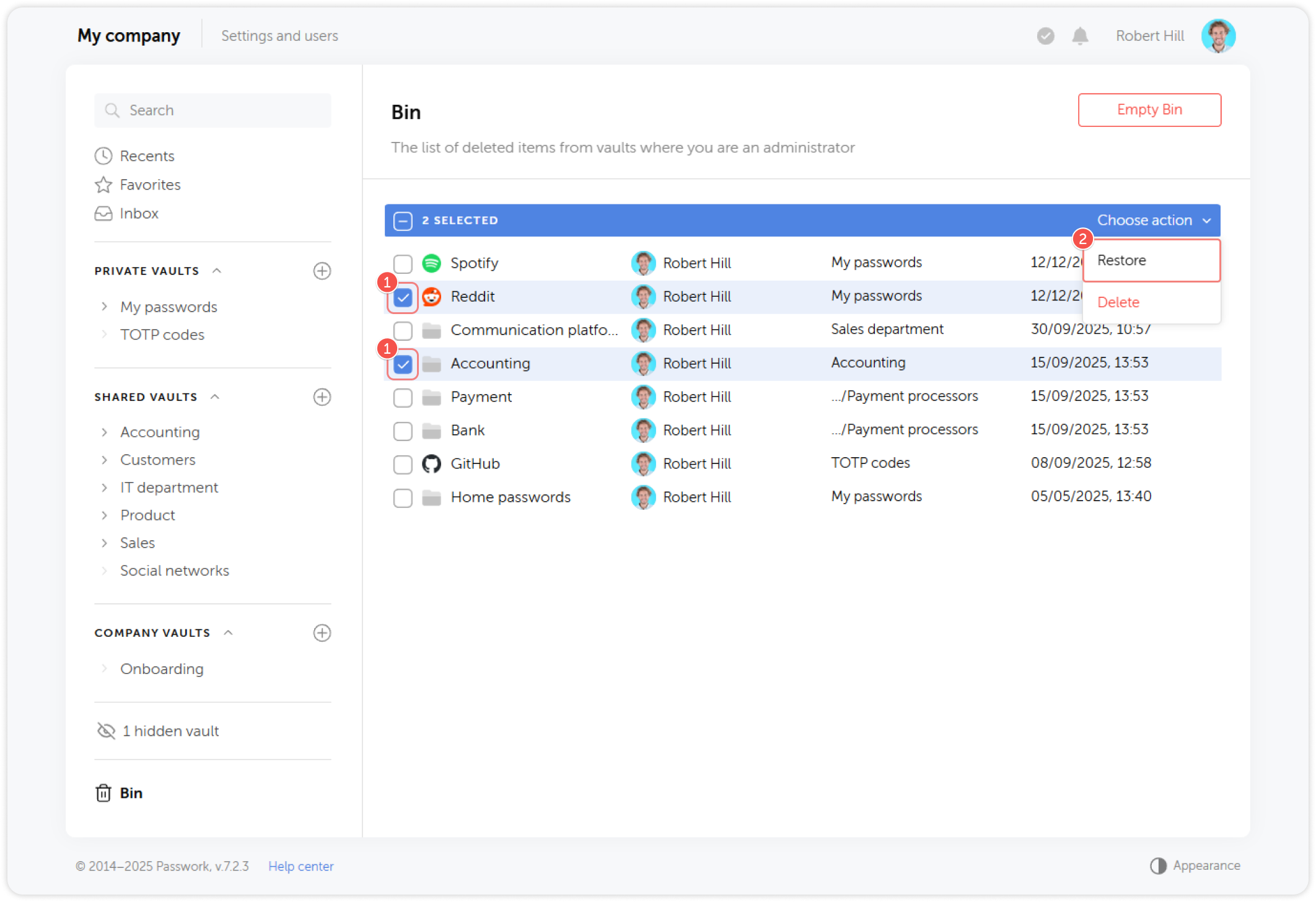Choose Delete from the action menu

point(1118,302)
